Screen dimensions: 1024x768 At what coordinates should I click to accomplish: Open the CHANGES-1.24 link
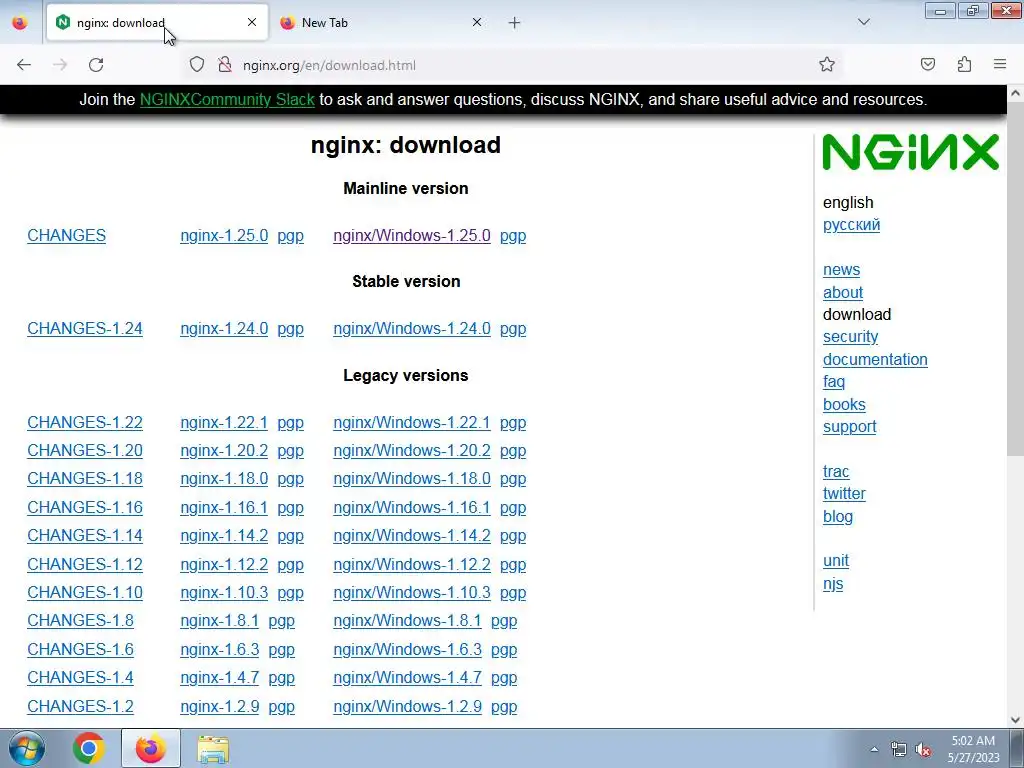(x=85, y=328)
